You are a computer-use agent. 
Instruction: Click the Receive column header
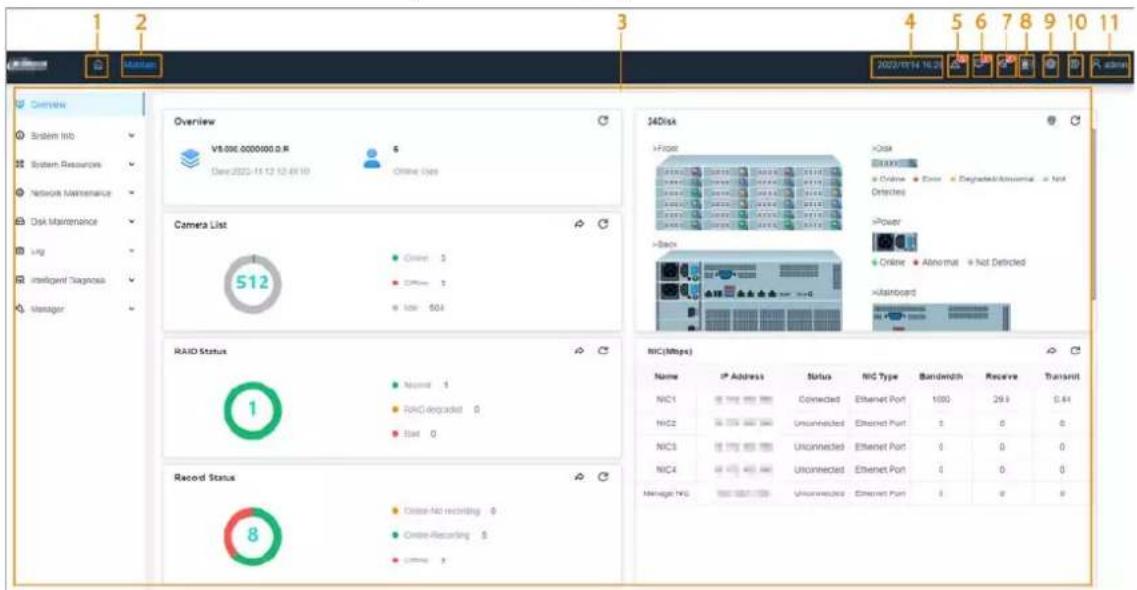1001,376
